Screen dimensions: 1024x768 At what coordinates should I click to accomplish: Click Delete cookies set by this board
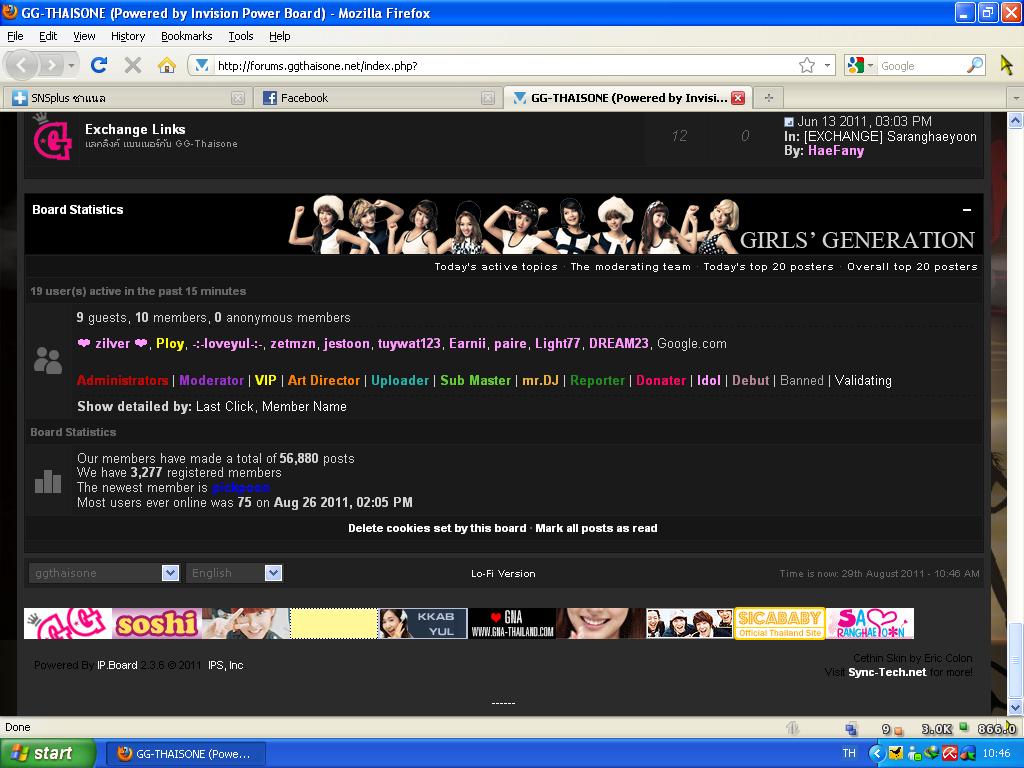pos(437,528)
